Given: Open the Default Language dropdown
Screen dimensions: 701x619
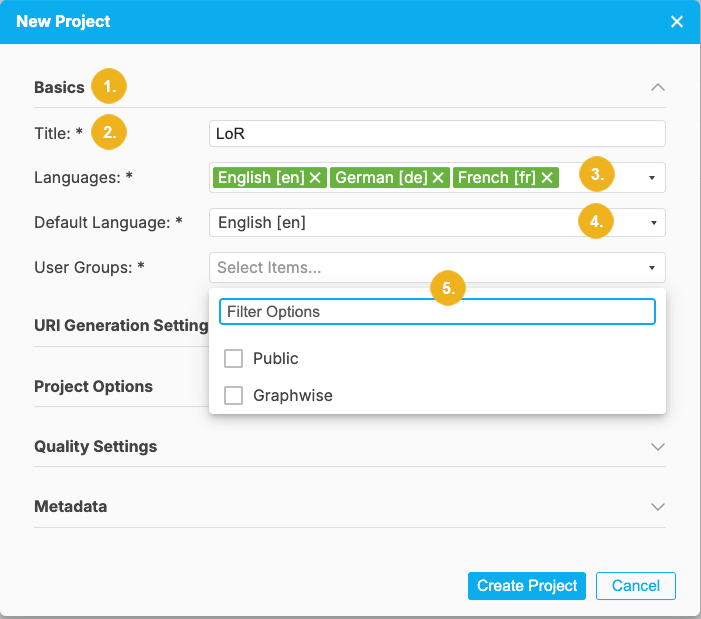Looking at the screenshot, I should pyautogui.click(x=652, y=223).
